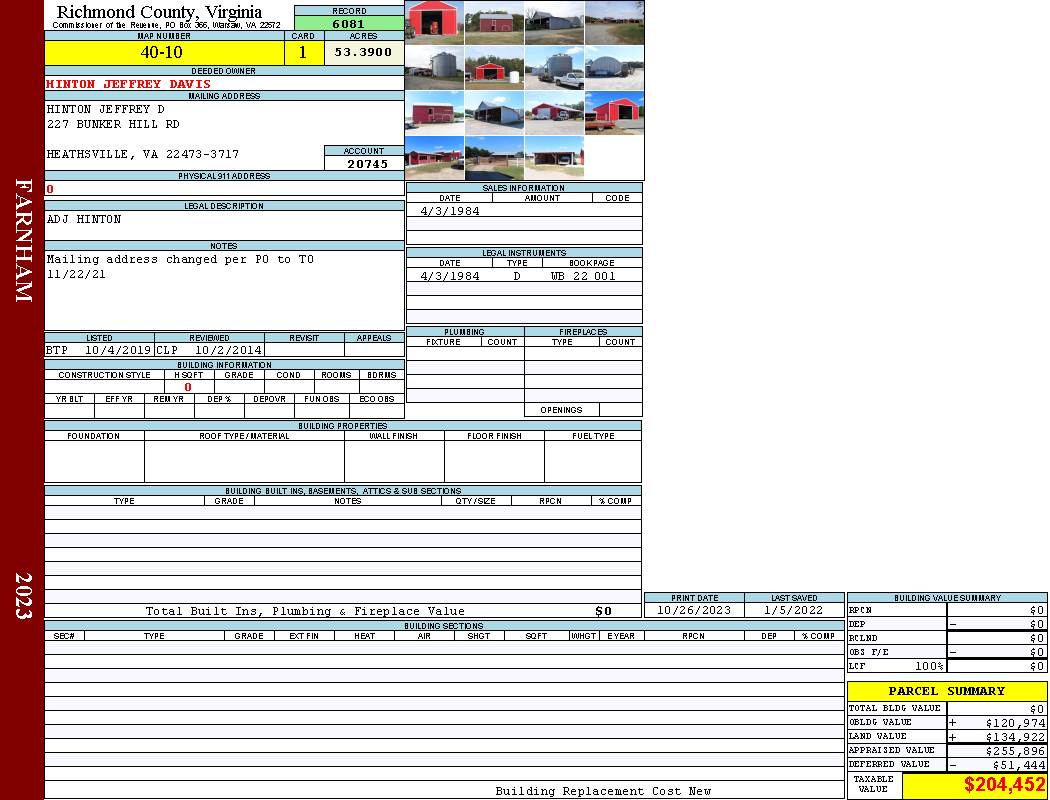
Task: Select the yellow map number 40-10 field
Action: [x=164, y=52]
